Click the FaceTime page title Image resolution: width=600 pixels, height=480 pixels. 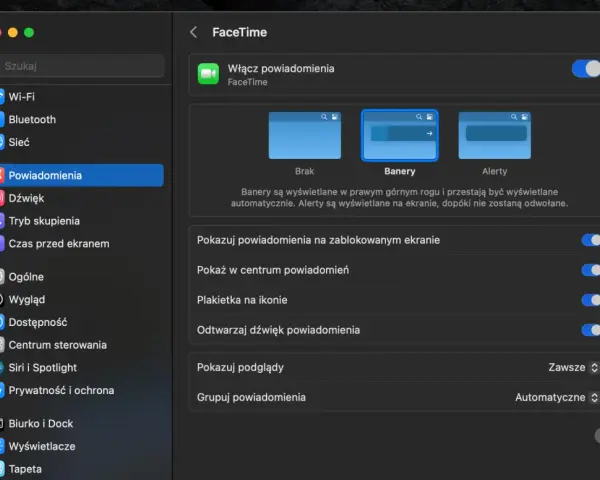(x=240, y=32)
